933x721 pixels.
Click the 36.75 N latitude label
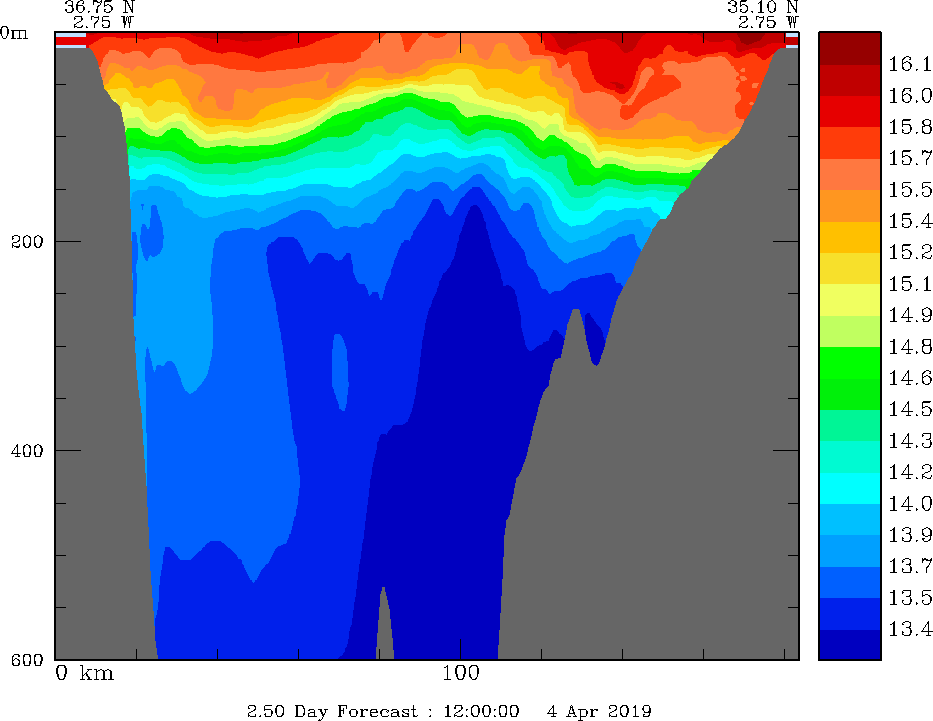point(99,7)
